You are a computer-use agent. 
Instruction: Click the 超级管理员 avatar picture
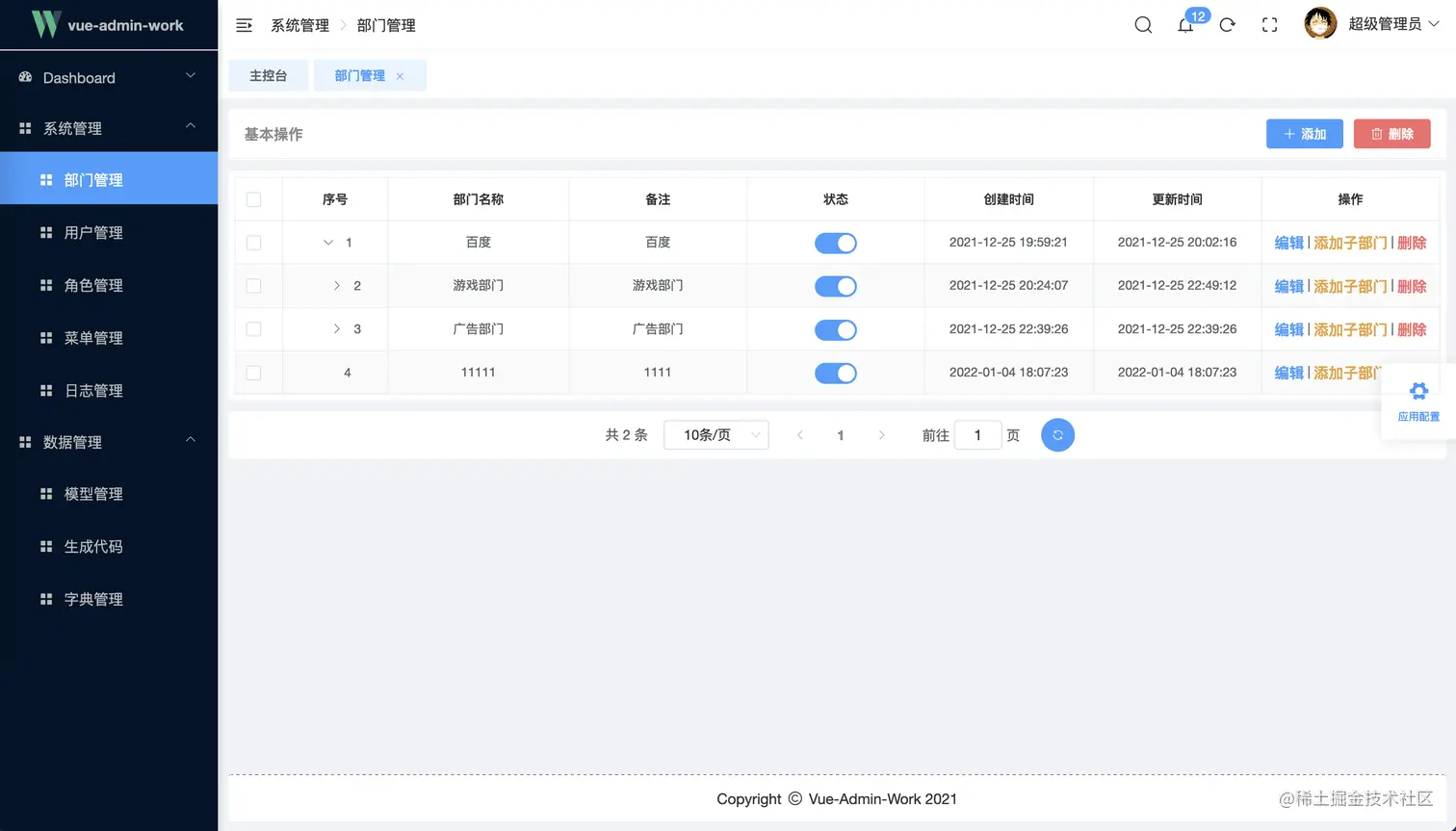[1320, 23]
